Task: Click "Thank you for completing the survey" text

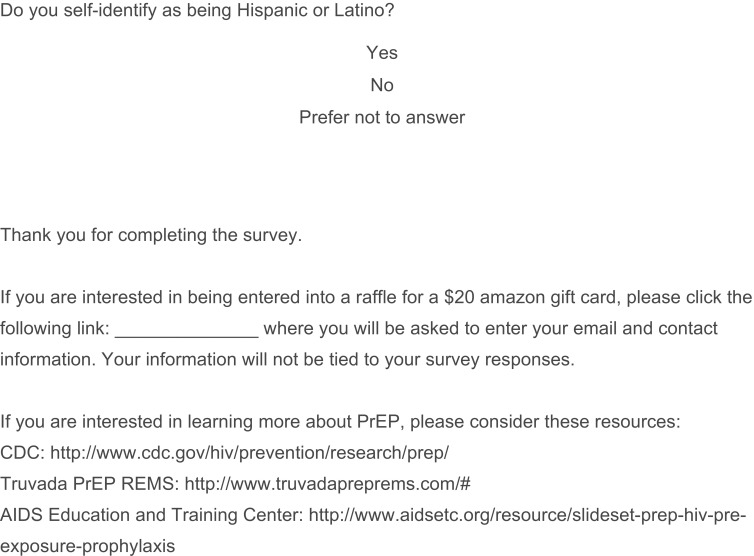Action: click(150, 236)
